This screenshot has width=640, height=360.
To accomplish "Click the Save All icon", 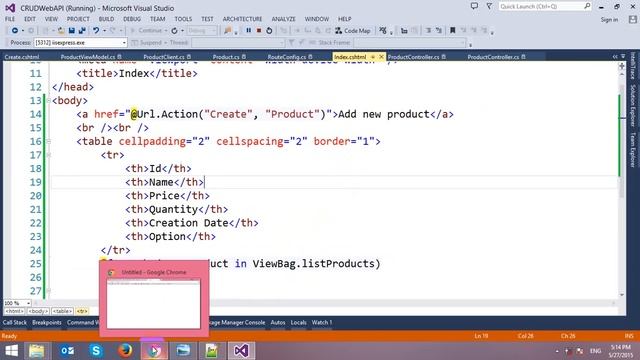I will click(82, 31).
